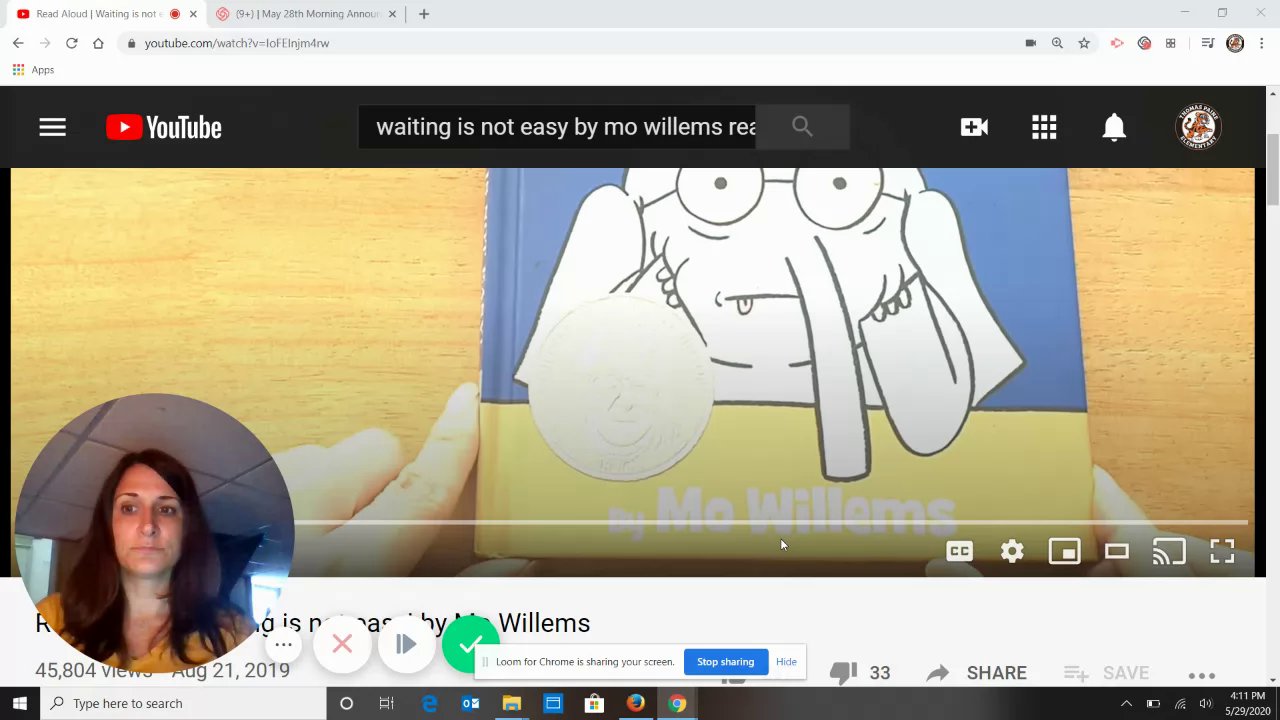Open Cortana from the taskbar

click(x=346, y=703)
